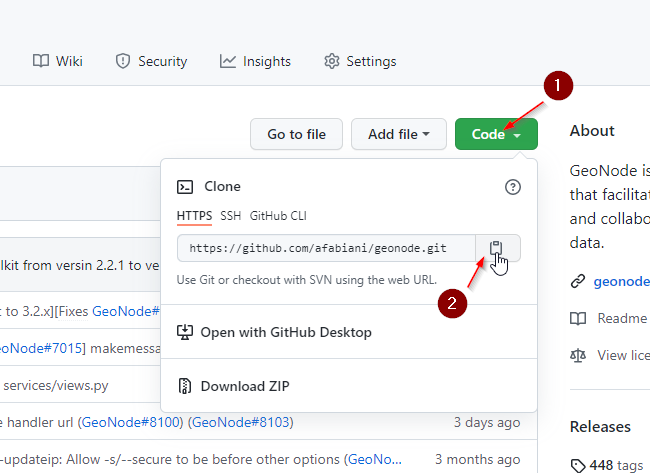Click the Go to file button
This screenshot has height=473, width=650.
click(296, 134)
